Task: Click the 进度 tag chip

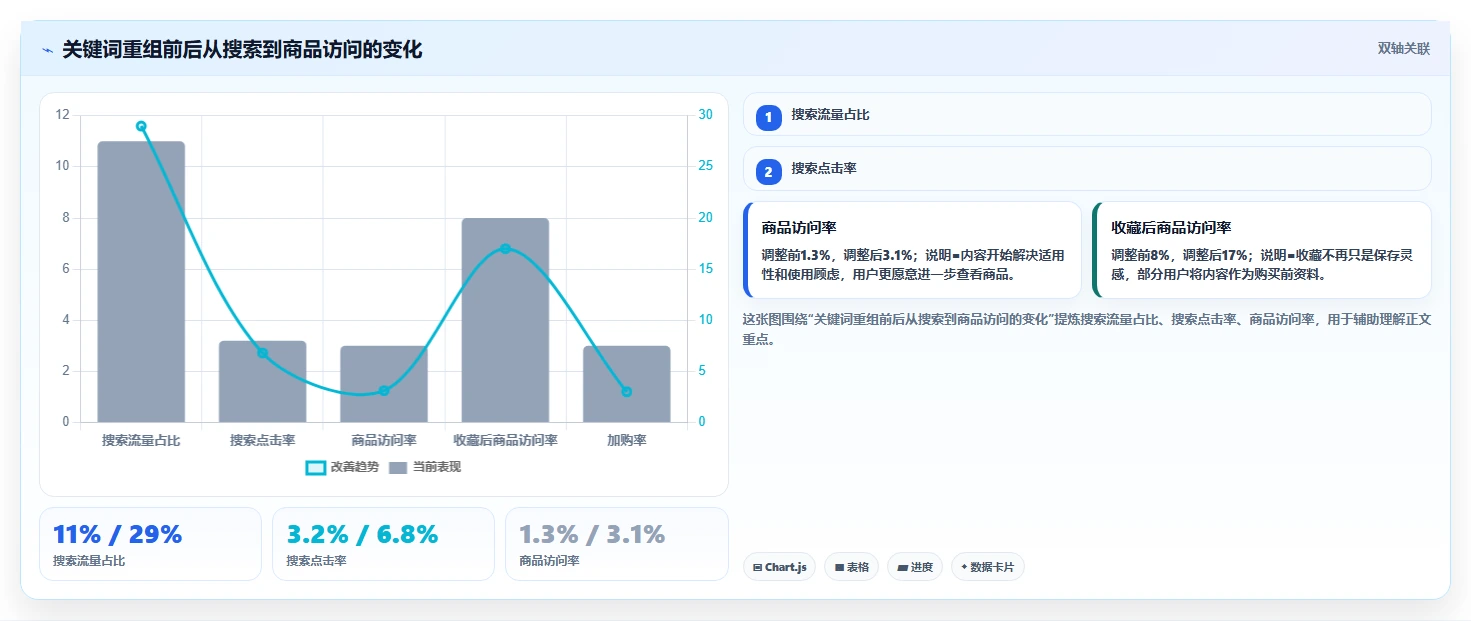Action: (915, 567)
